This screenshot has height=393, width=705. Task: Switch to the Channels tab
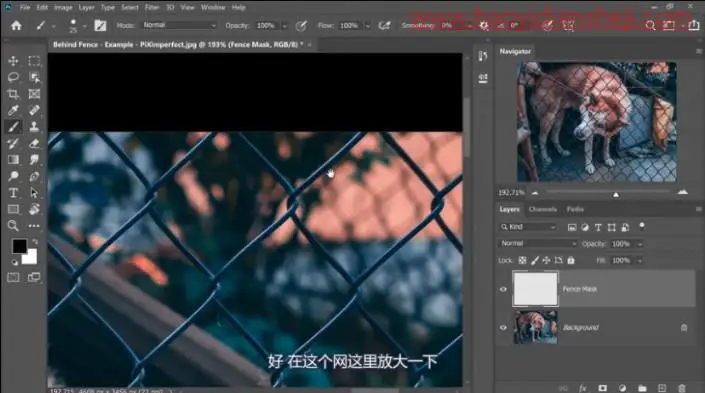click(x=543, y=209)
